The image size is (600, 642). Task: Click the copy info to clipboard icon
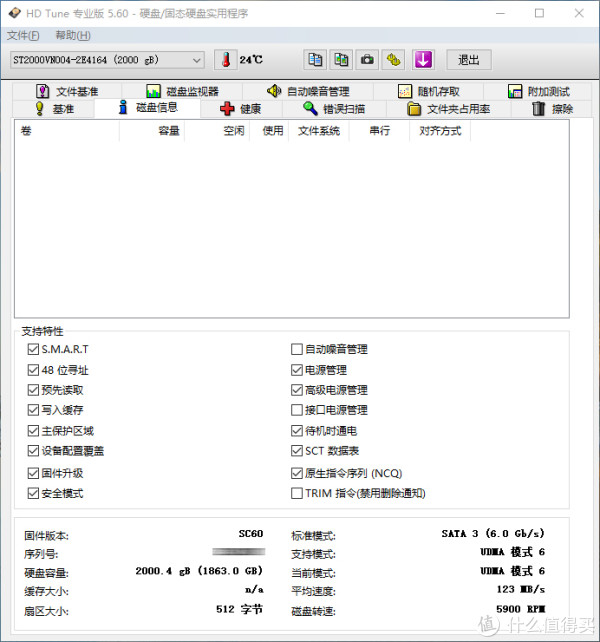coord(315,60)
